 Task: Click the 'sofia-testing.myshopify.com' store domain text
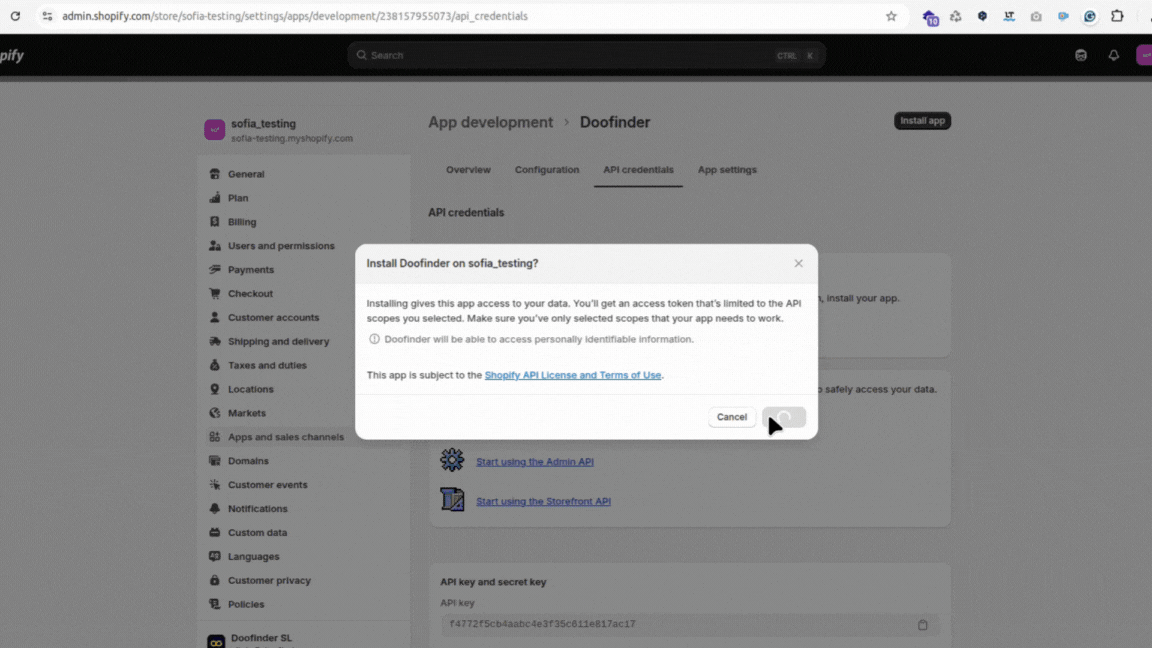coord(292,138)
